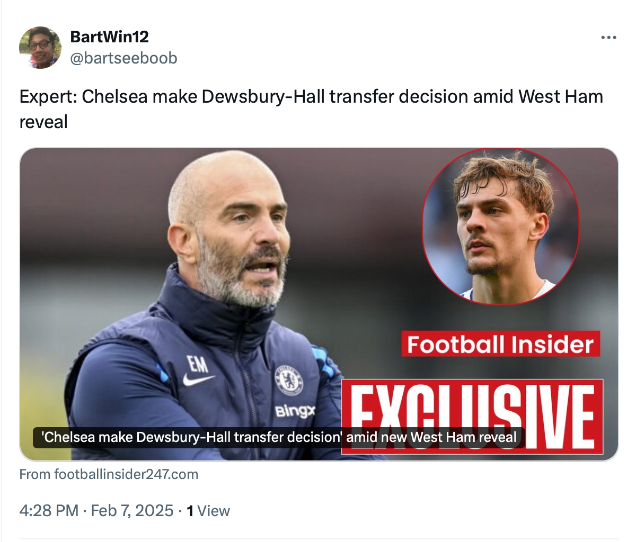Open the tweet's more options menu
This screenshot has width=636, height=542.
coord(608,38)
